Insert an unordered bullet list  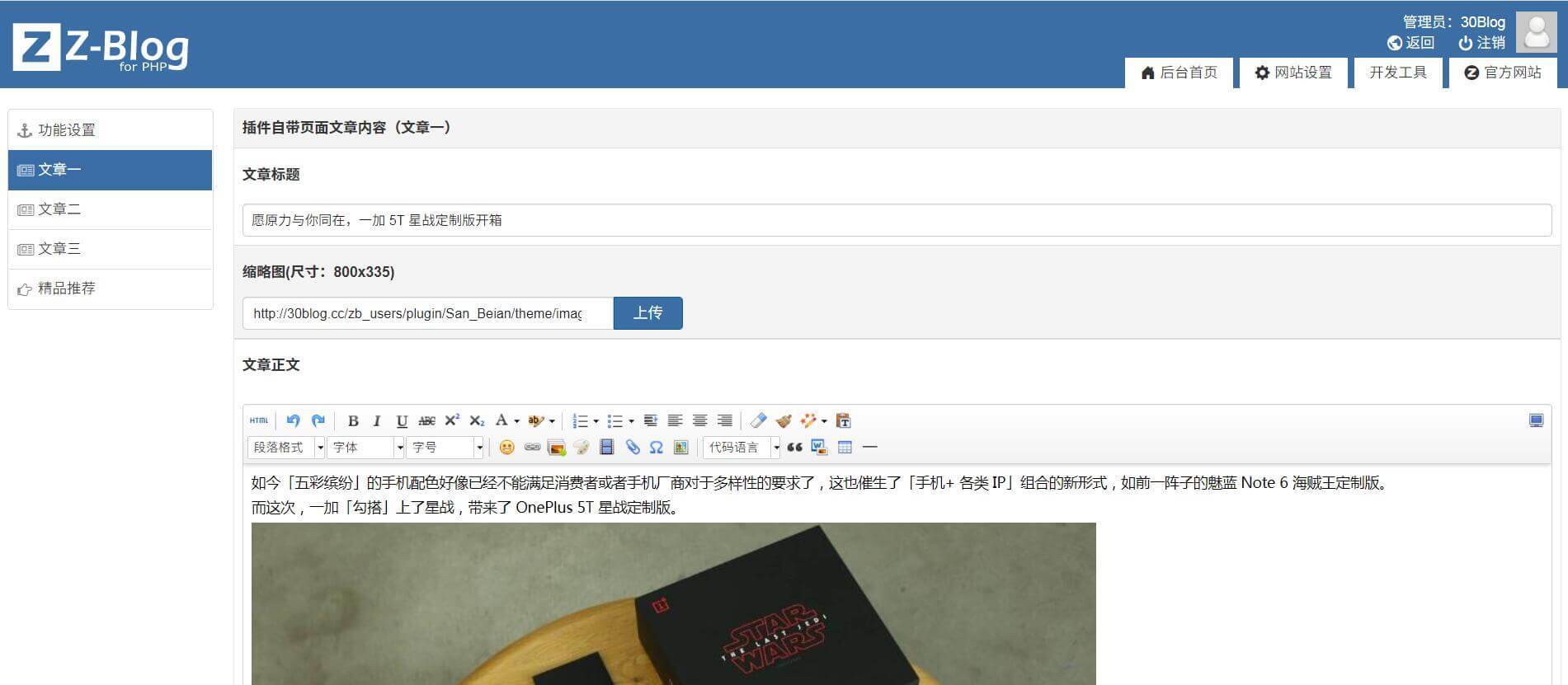coord(614,420)
